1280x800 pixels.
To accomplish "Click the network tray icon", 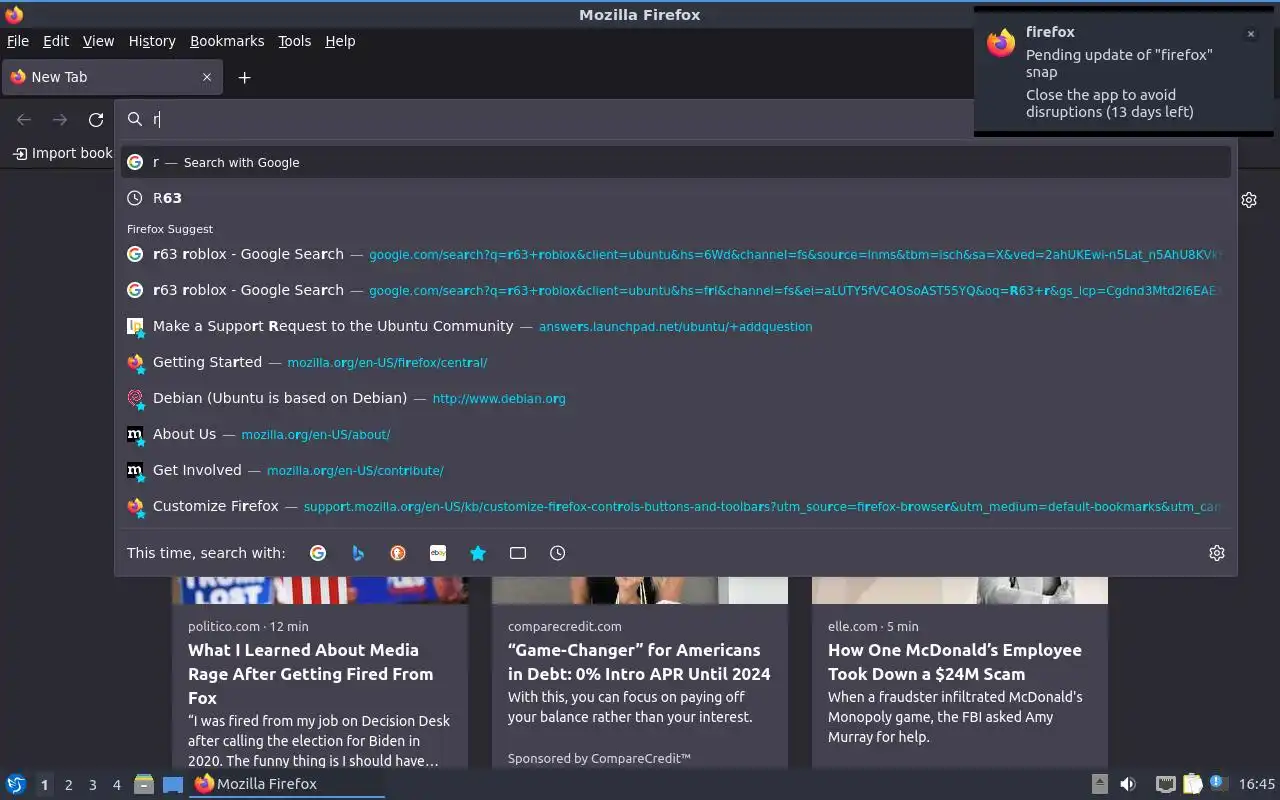I will point(1165,785).
